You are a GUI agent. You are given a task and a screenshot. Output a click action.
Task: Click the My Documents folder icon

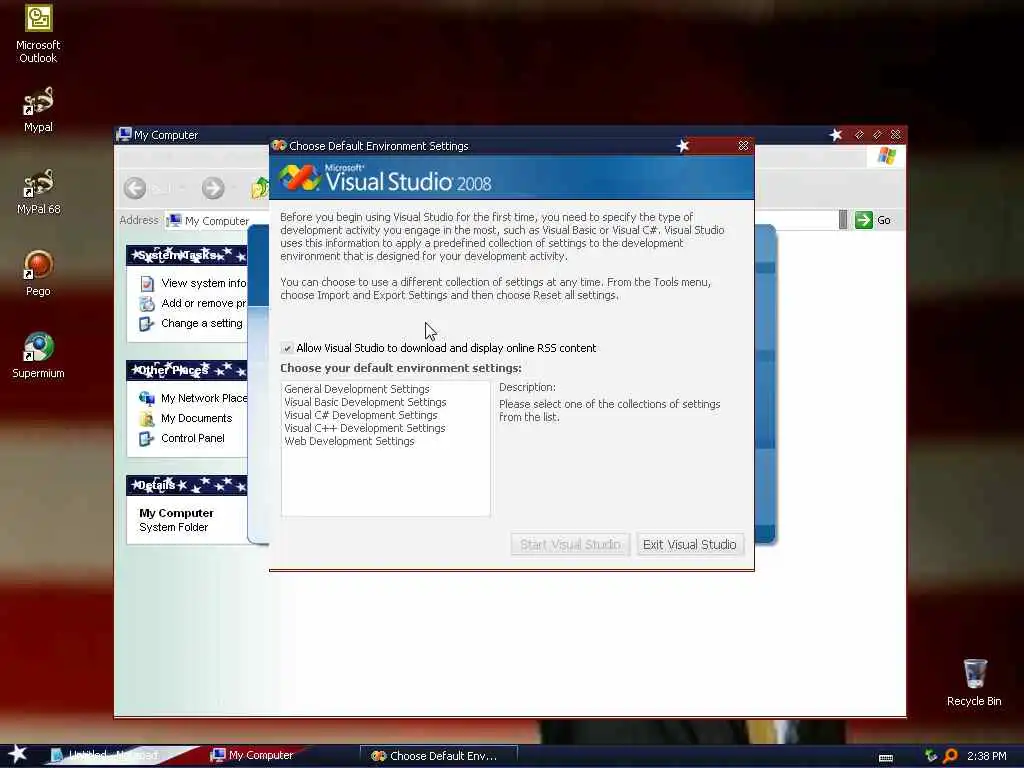[x=146, y=418]
